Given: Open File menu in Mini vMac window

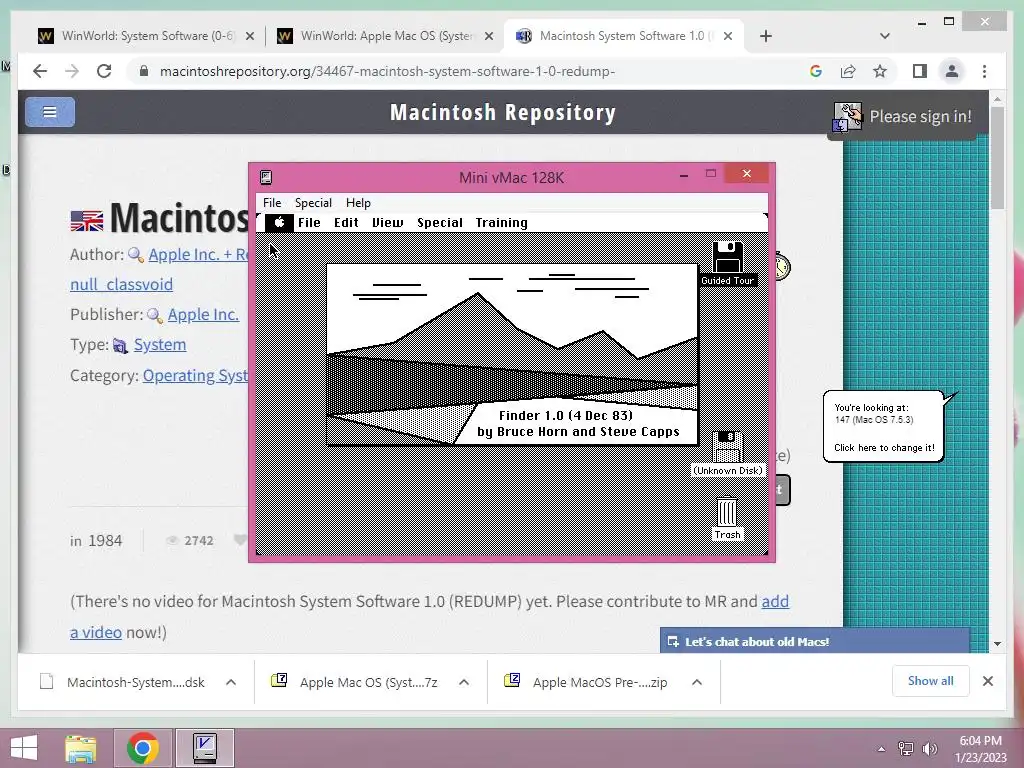Looking at the screenshot, I should (272, 202).
